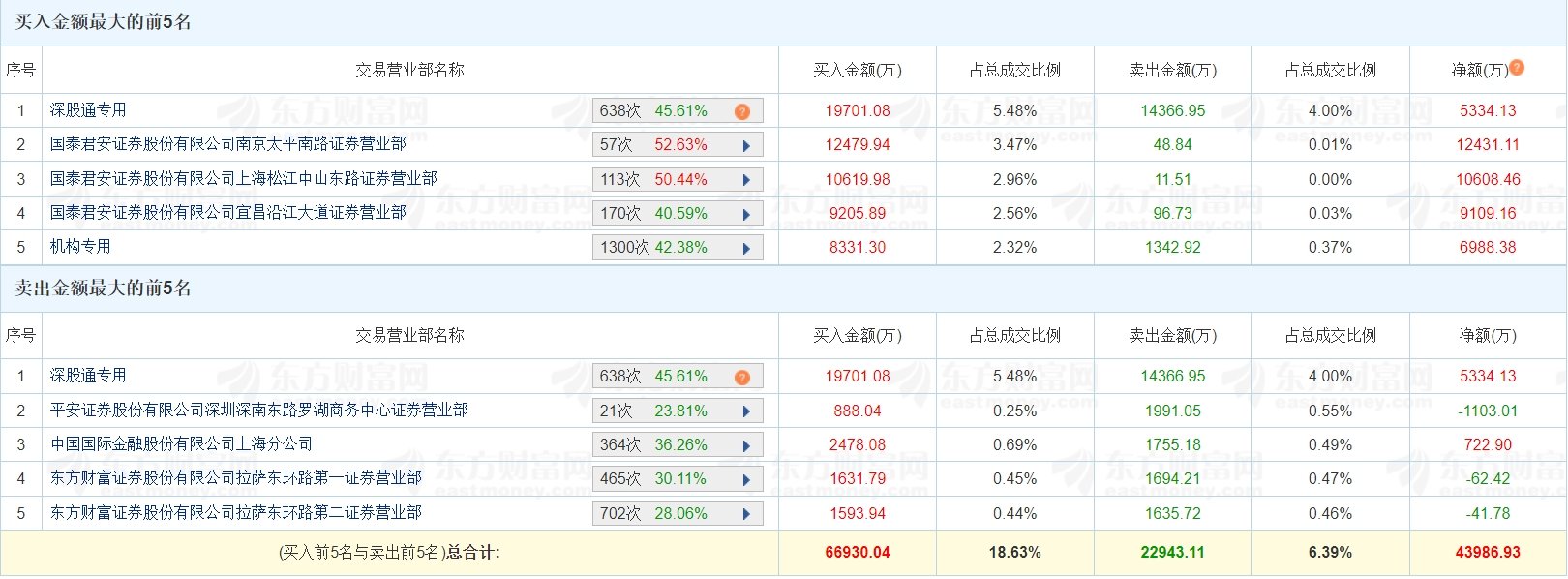
Task: Open the arrow beside 21次 23.81%
Action: [746, 411]
